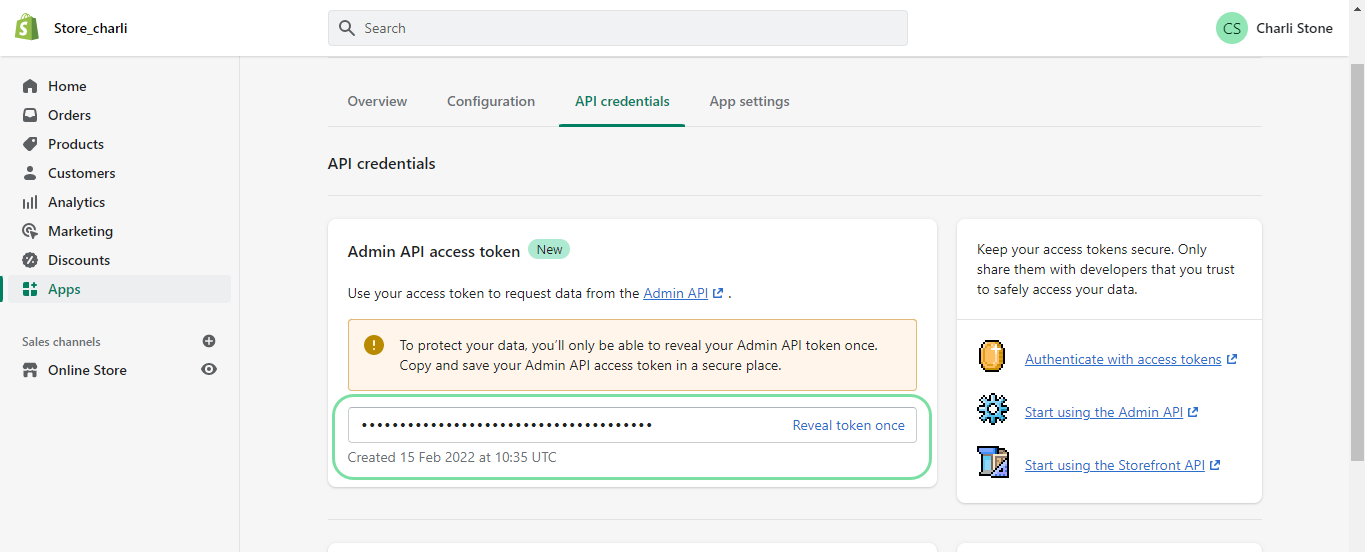
Task: Open the Marketing section
Action: 80,231
